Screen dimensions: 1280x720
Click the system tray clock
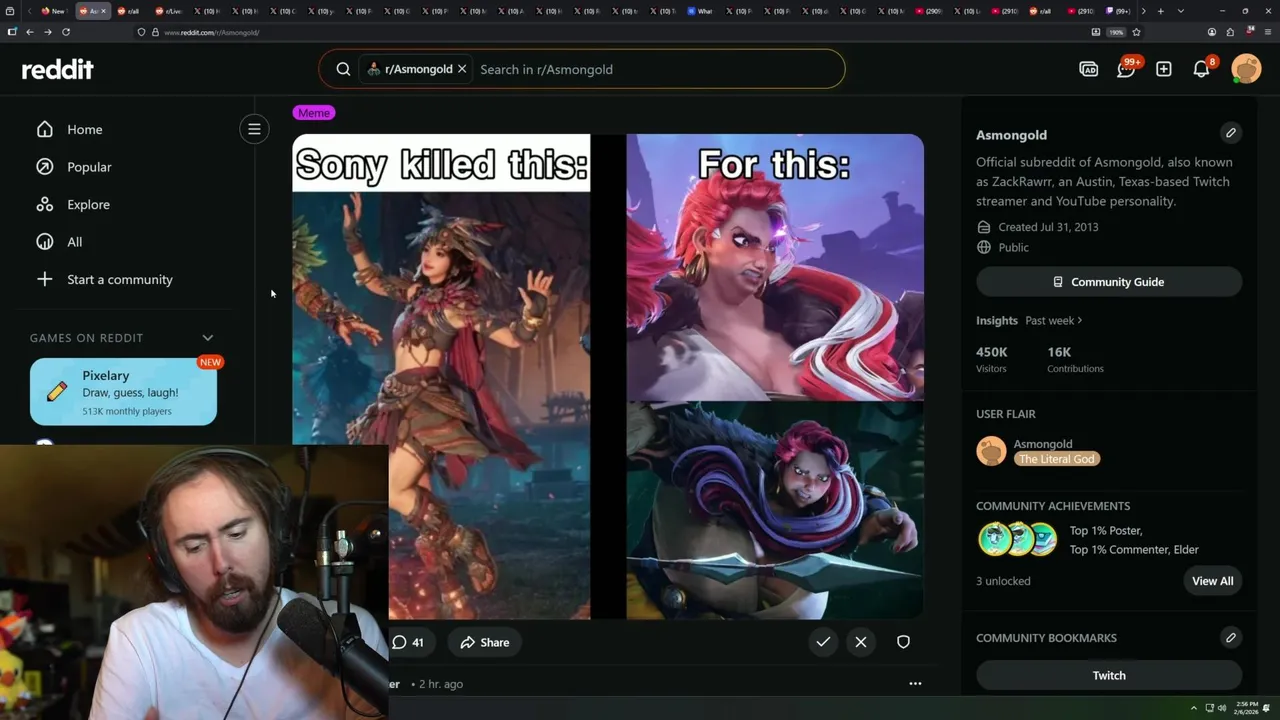click(1246, 708)
